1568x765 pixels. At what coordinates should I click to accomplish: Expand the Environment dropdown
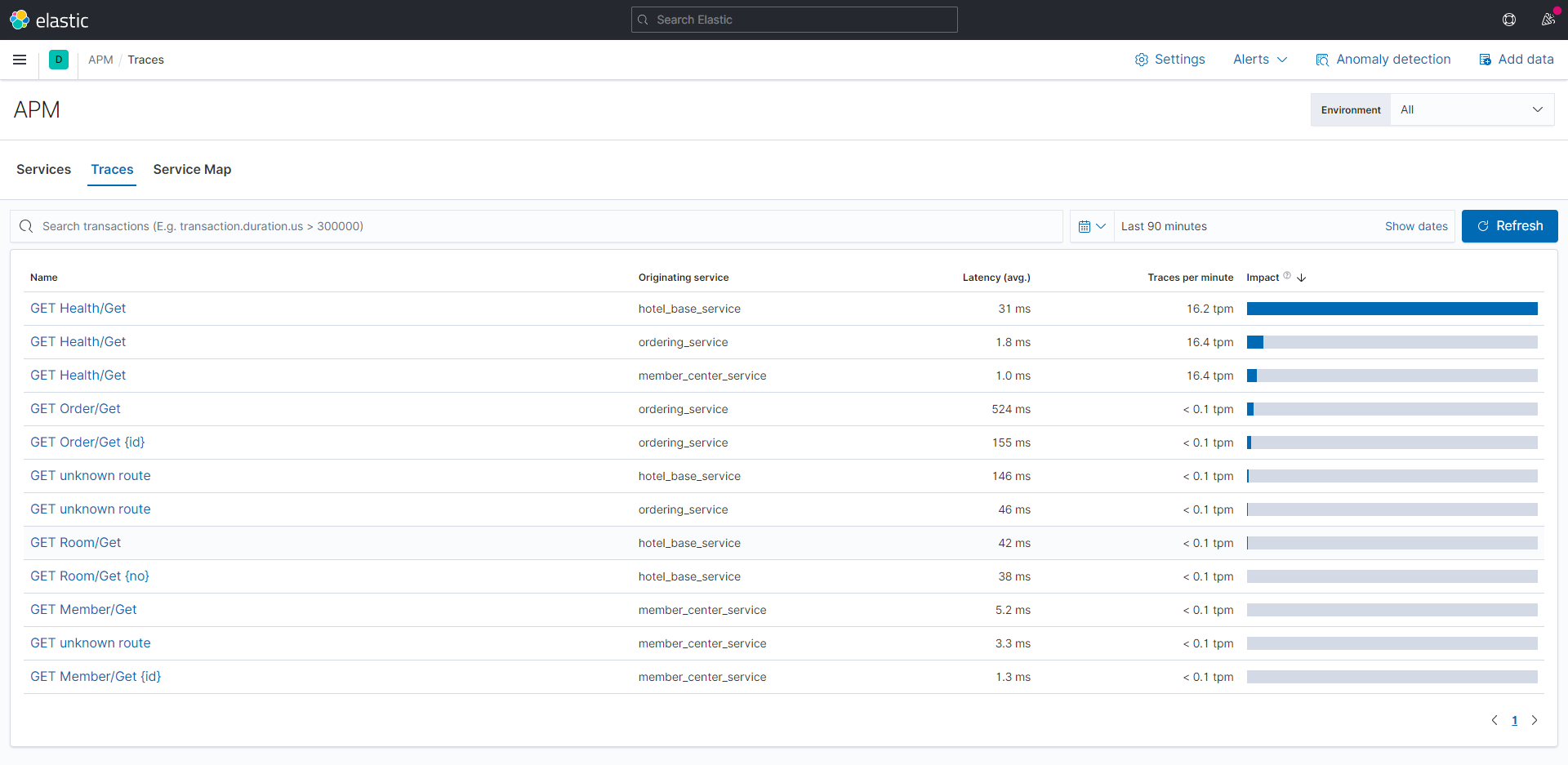(1472, 109)
